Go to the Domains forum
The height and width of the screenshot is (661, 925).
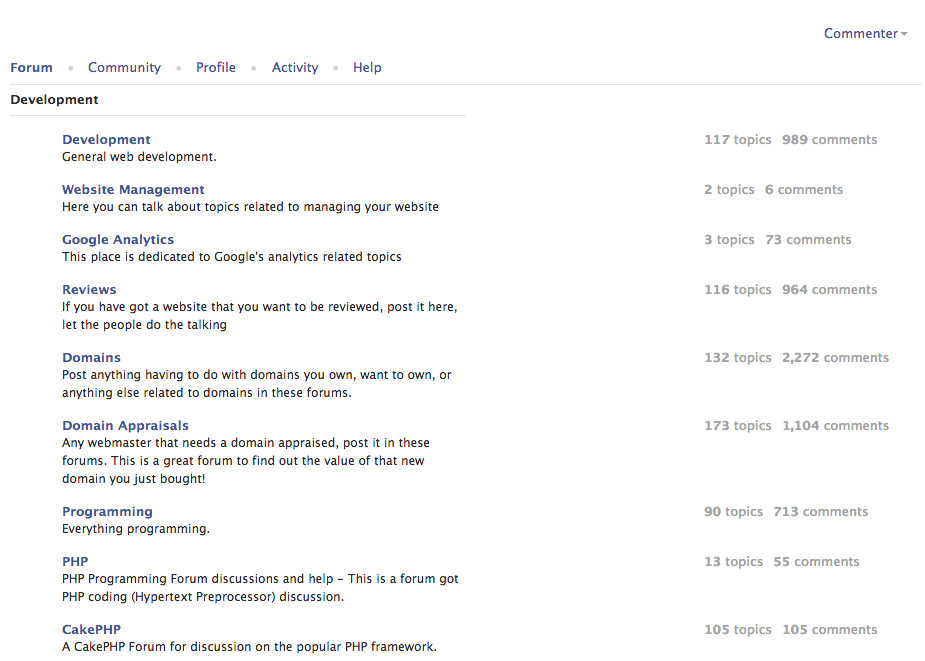coord(91,358)
